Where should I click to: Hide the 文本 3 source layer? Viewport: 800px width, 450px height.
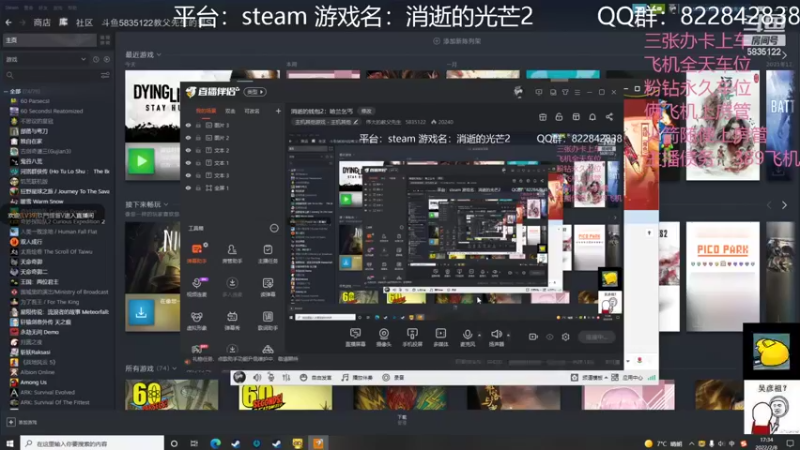(188, 176)
